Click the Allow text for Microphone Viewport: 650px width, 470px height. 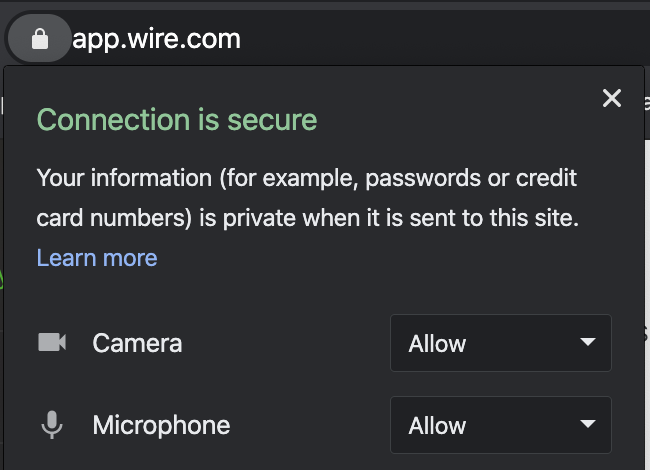coord(437,426)
